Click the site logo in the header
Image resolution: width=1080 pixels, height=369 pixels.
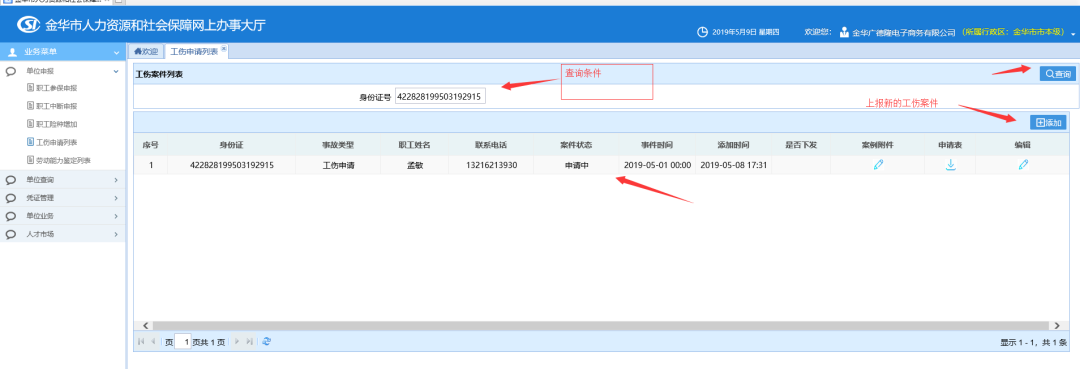(x=29, y=25)
